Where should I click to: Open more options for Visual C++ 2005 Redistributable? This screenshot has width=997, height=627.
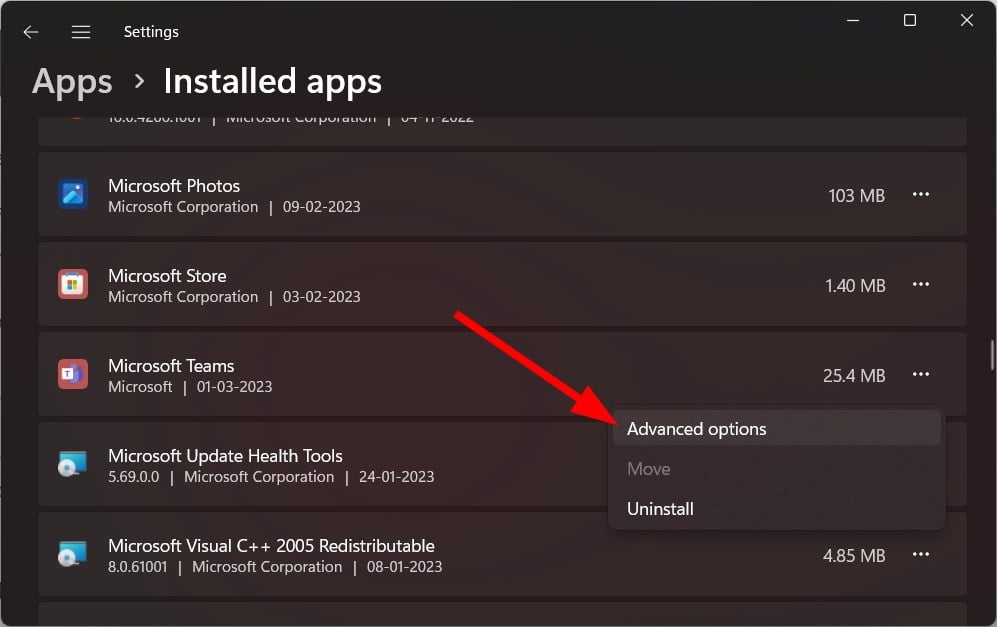coord(921,555)
